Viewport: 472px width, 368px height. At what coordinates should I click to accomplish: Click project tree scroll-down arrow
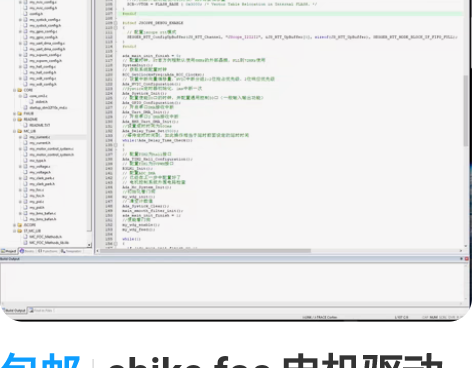click(x=89, y=245)
